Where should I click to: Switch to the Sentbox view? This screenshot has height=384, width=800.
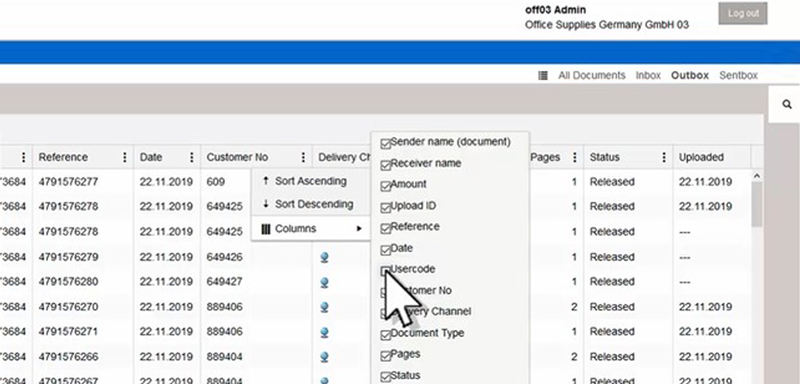pyautogui.click(x=738, y=75)
